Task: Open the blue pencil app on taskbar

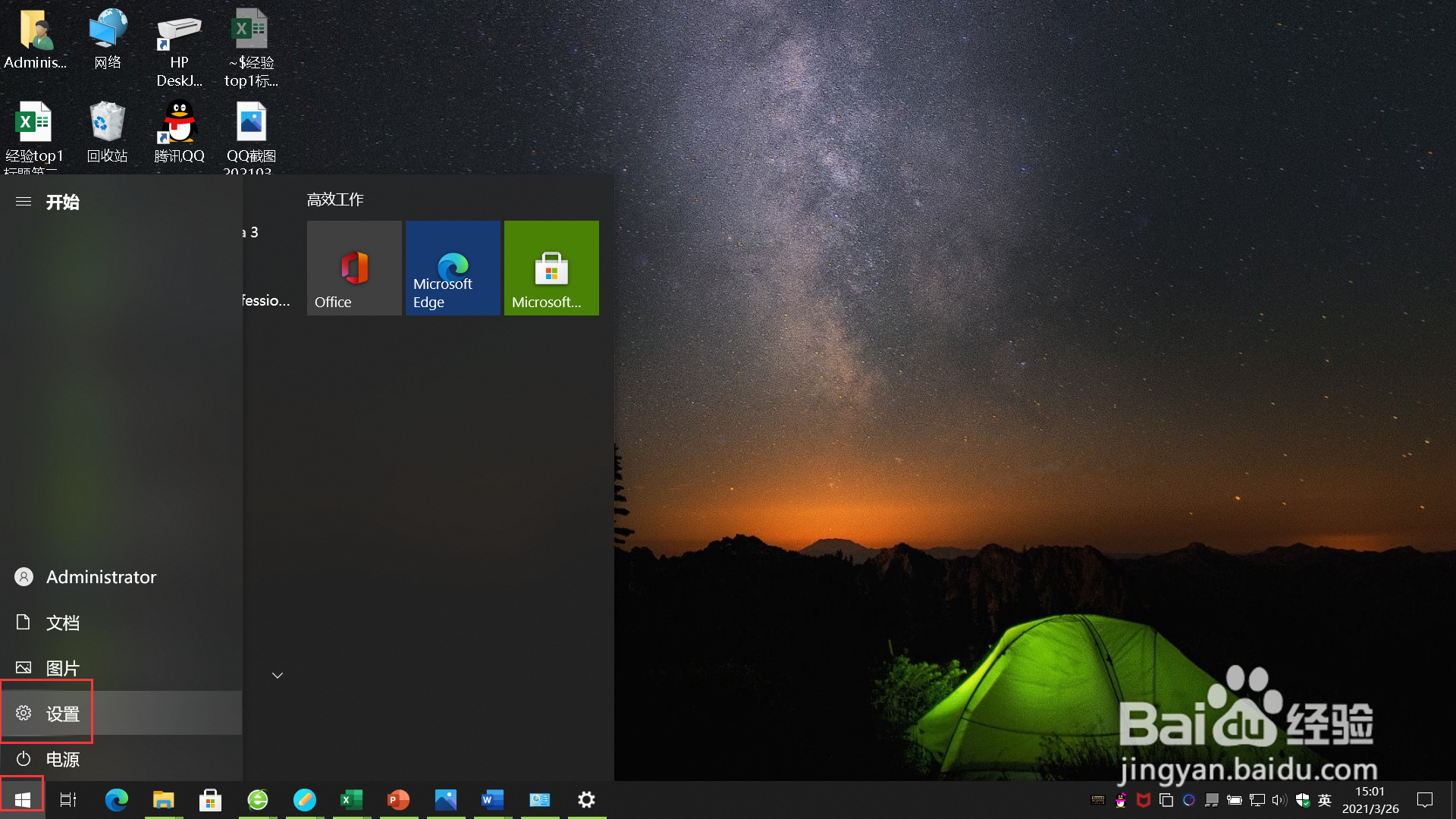Action: pyautogui.click(x=305, y=799)
